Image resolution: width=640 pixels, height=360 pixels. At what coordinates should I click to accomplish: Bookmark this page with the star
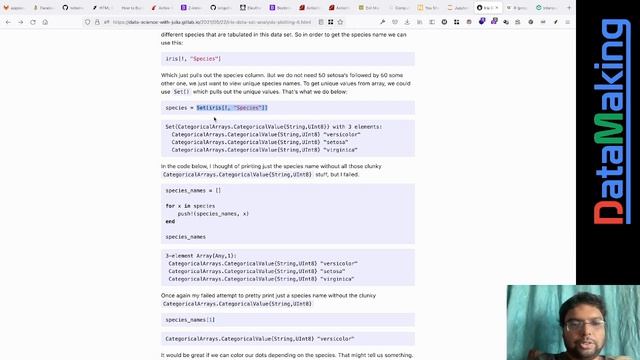[x=340, y=22]
